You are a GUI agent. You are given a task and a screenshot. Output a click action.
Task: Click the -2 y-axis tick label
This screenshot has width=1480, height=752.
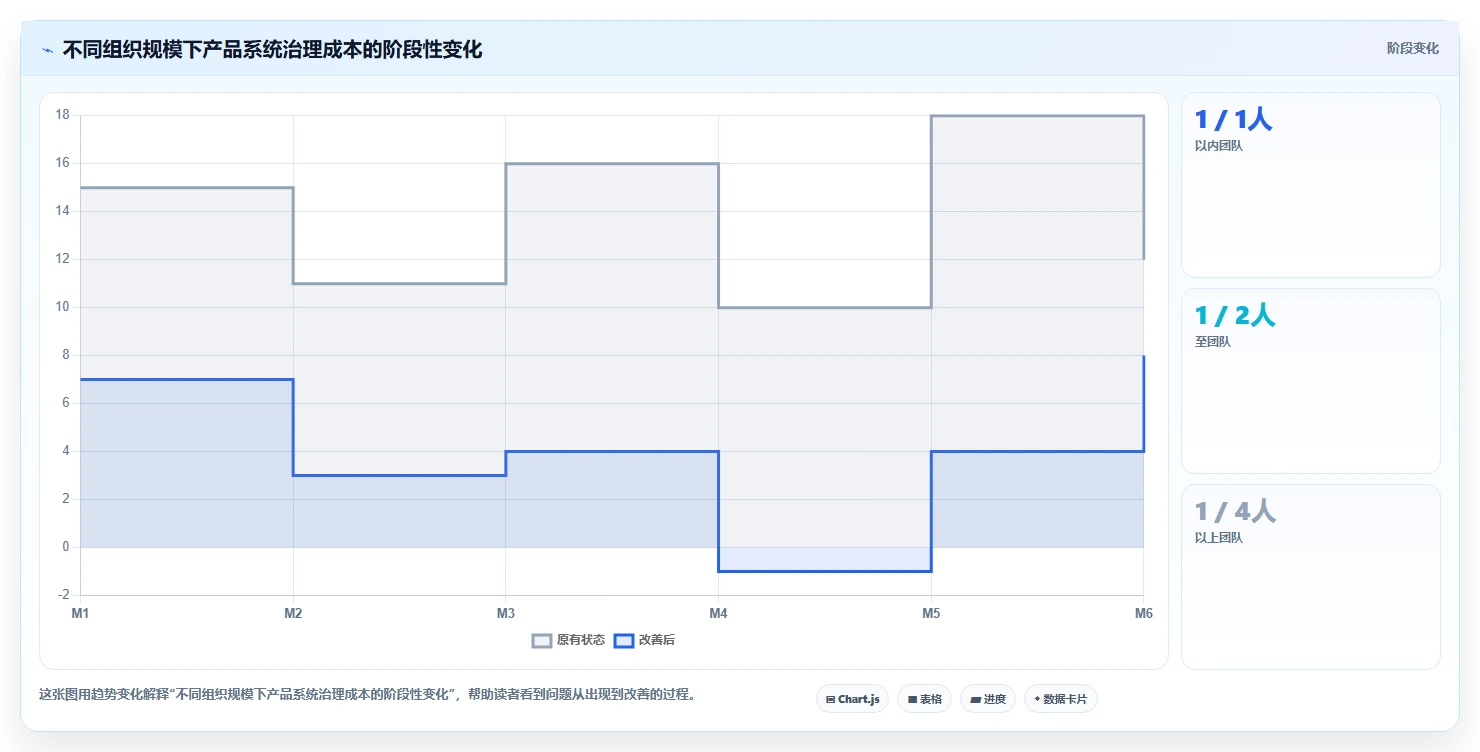[x=63, y=595]
